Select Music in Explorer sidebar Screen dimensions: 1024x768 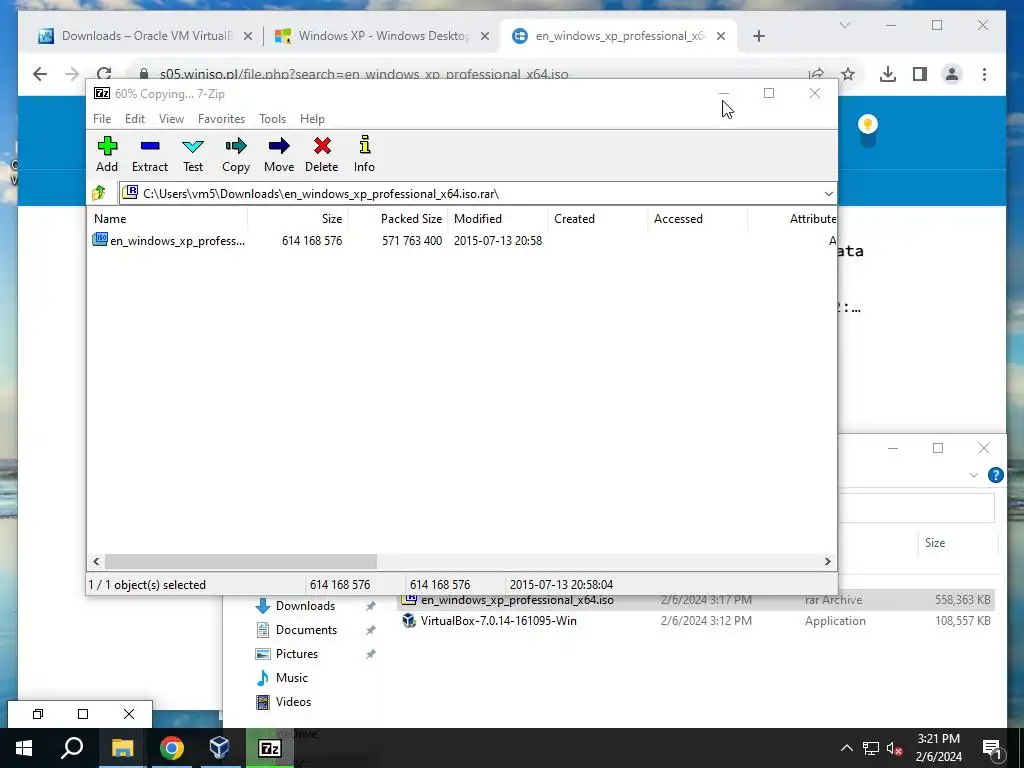[291, 678]
